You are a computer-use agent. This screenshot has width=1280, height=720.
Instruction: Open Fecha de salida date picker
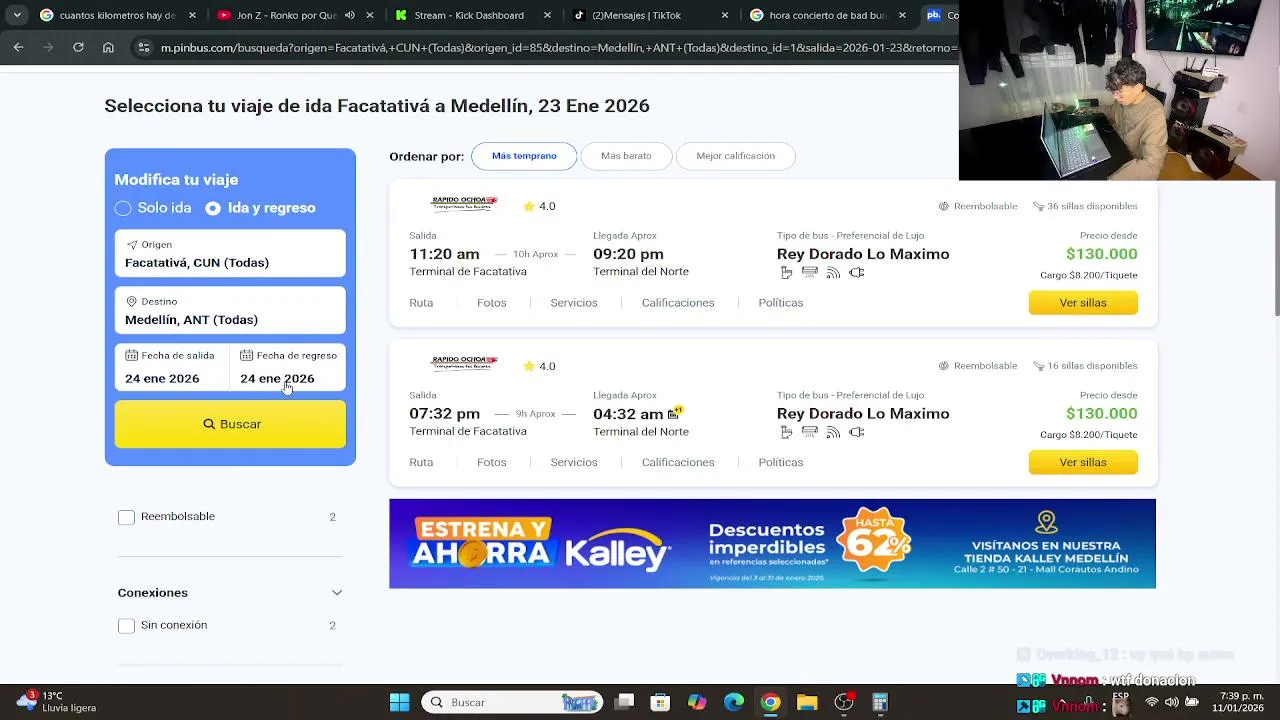(x=172, y=367)
